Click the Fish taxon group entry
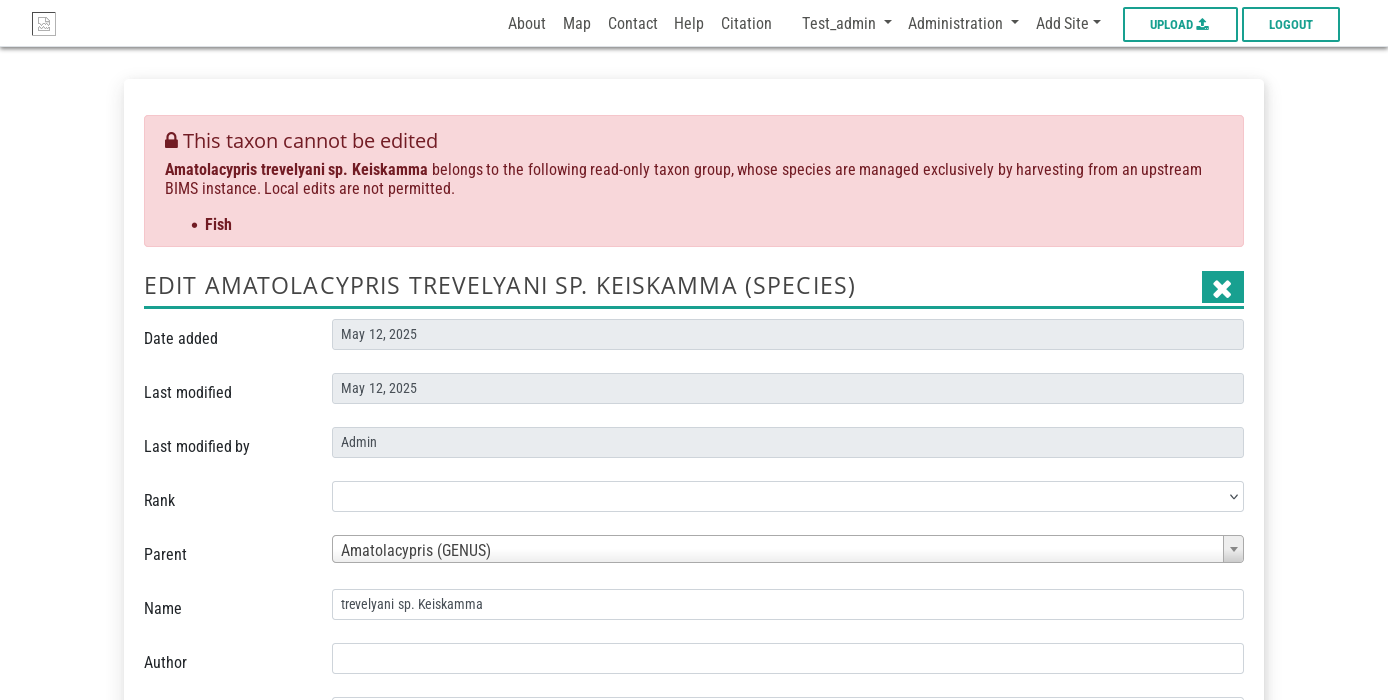Screen dimensions: 1388x700 [218, 224]
